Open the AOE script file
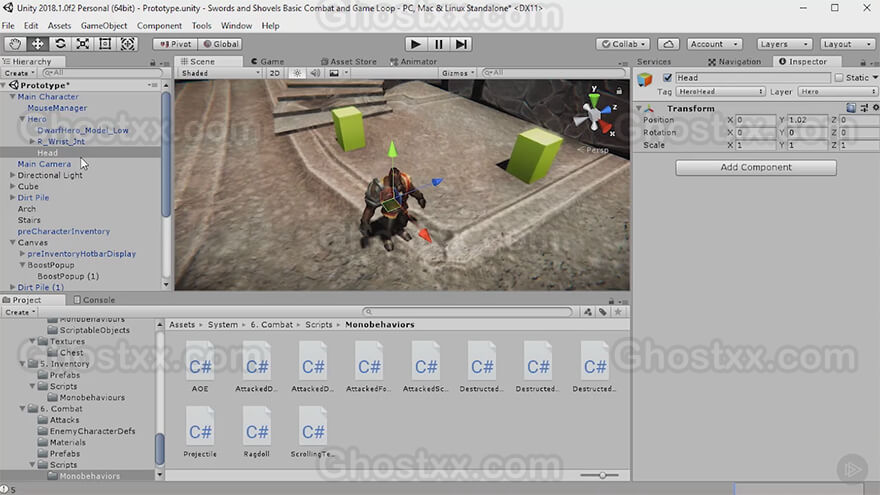Screen dimensions: 880x495 pyautogui.click(x=200, y=367)
